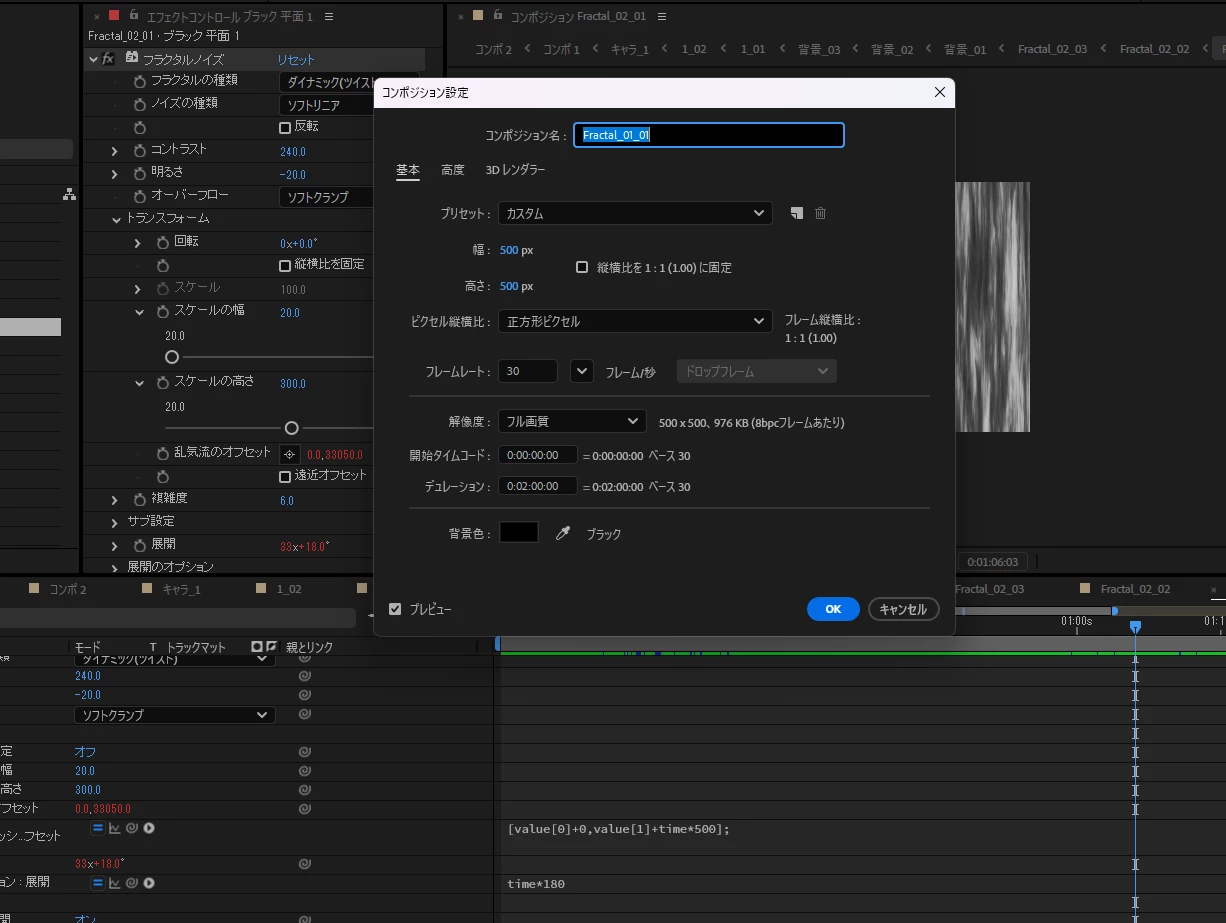The width and height of the screenshot is (1226, 923).
Task: Check the 反転 checkbox in effect controls
Action: 285,127
